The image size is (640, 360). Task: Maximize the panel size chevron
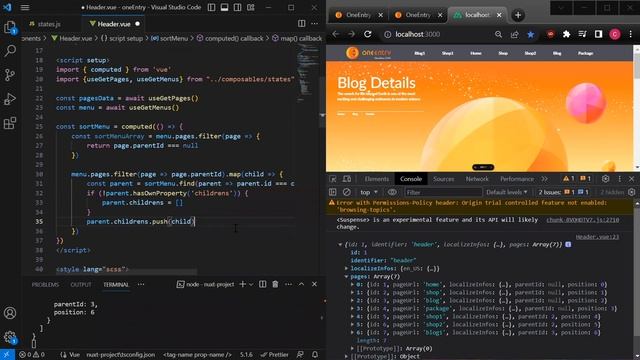tap(301, 284)
